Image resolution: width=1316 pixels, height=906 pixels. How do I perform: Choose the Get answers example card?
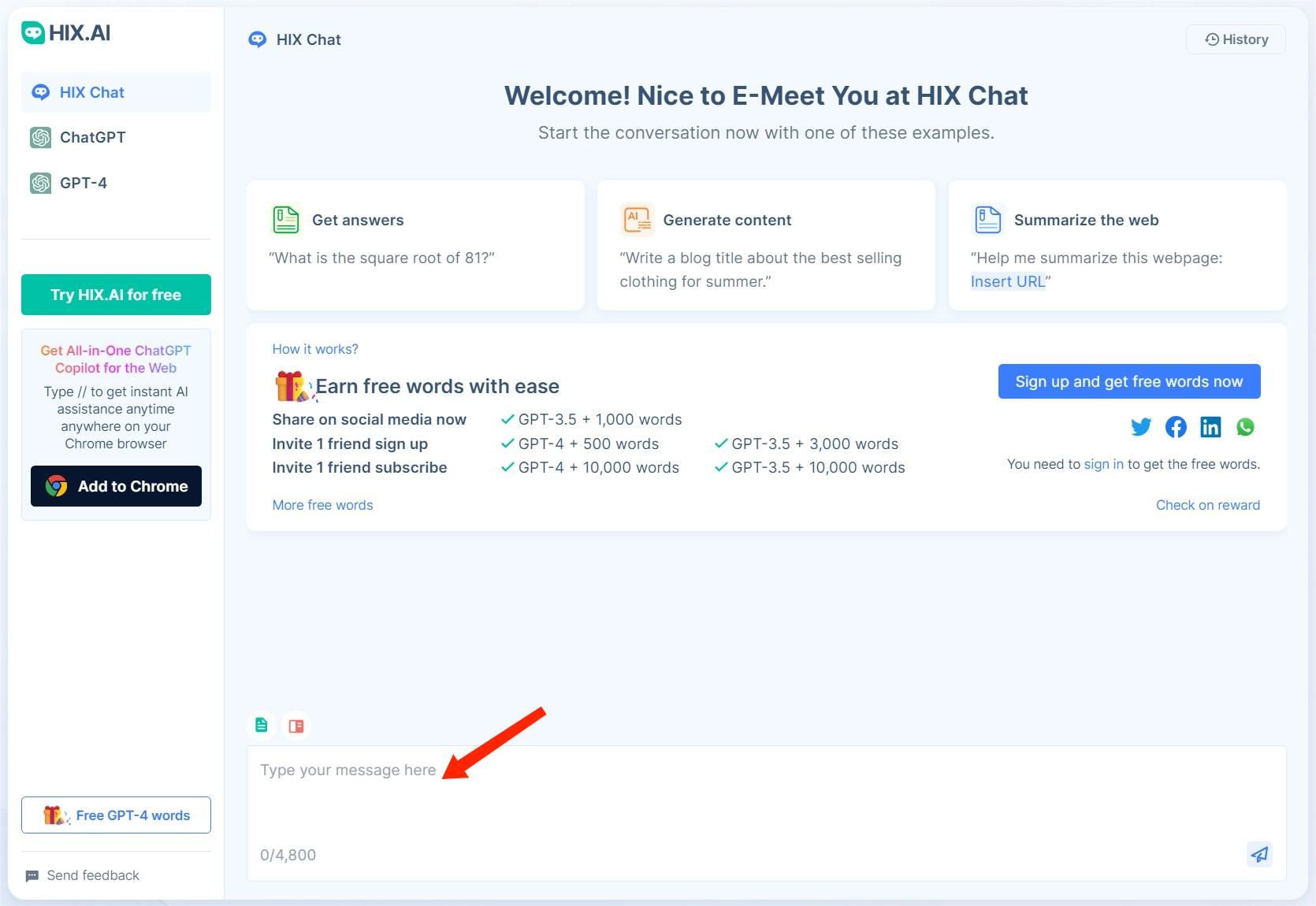pos(415,245)
